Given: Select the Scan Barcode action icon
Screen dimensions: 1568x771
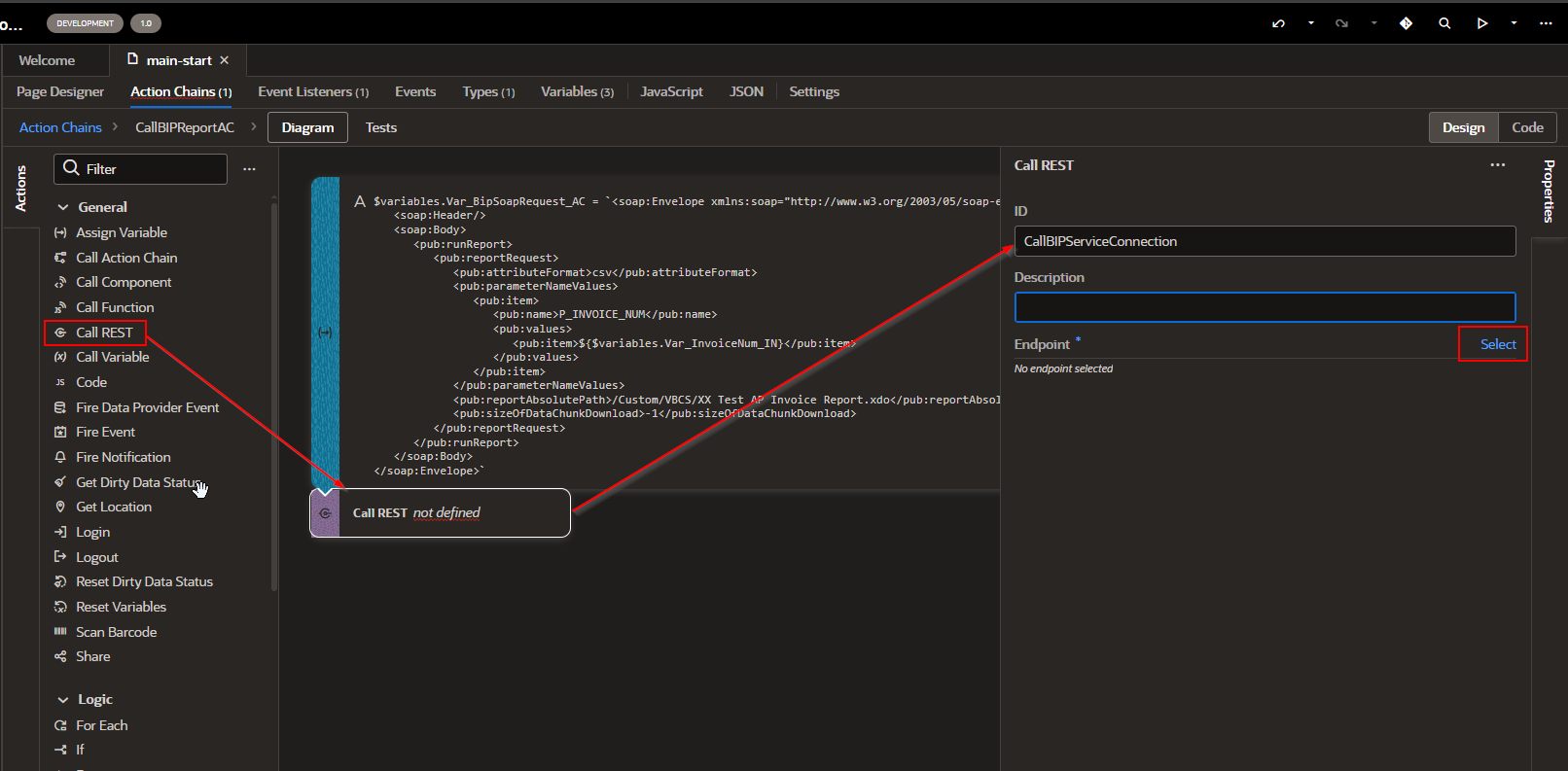Looking at the screenshot, I should [x=60, y=632].
